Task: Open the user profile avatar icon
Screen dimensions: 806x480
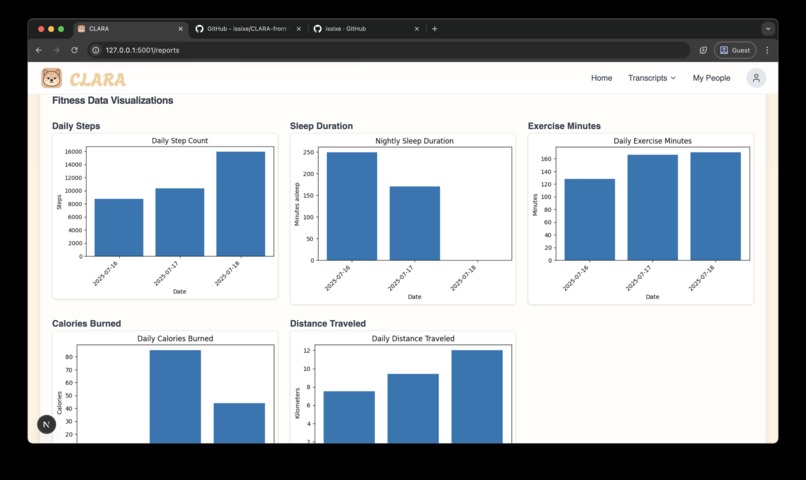Action: pyautogui.click(x=756, y=78)
